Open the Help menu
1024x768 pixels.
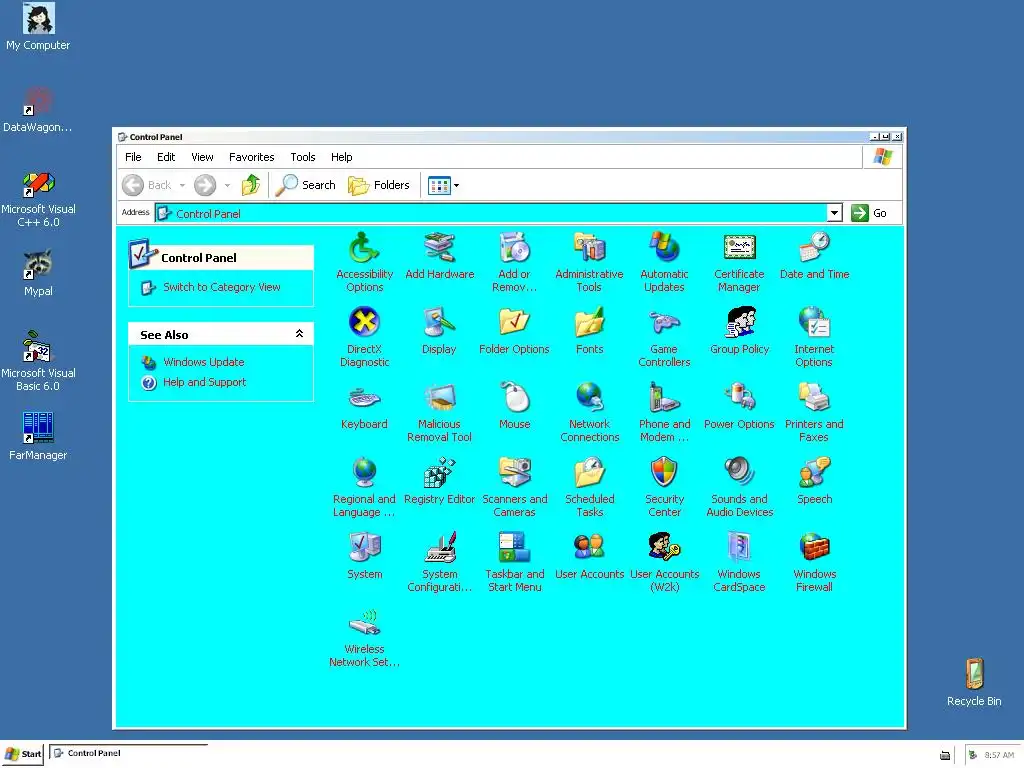pyautogui.click(x=342, y=157)
